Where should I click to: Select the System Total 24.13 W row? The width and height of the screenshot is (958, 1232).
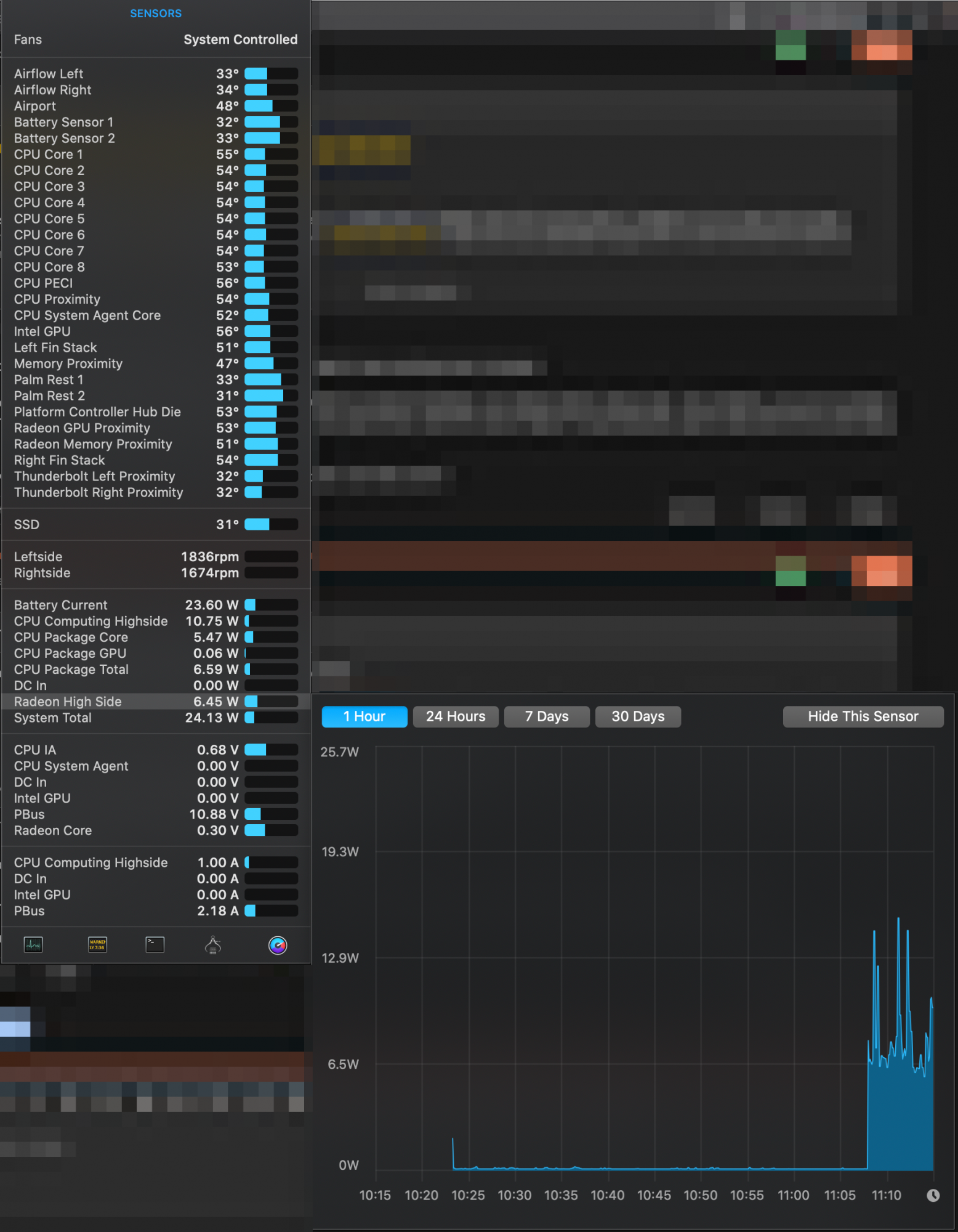coord(156,718)
